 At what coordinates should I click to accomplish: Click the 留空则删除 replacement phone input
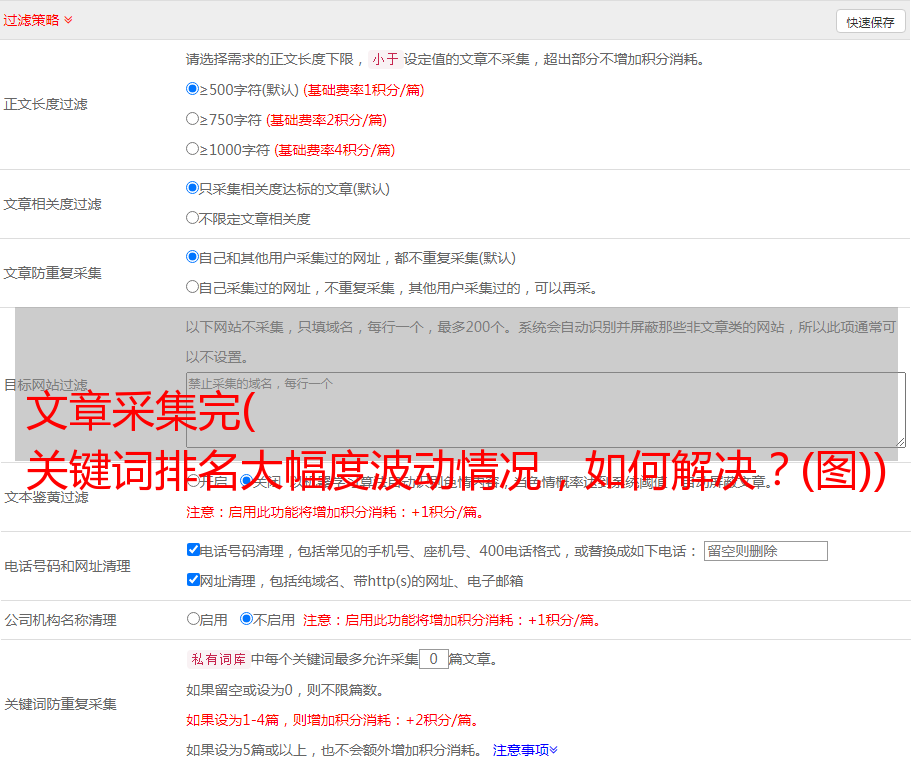pyautogui.click(x=765, y=551)
